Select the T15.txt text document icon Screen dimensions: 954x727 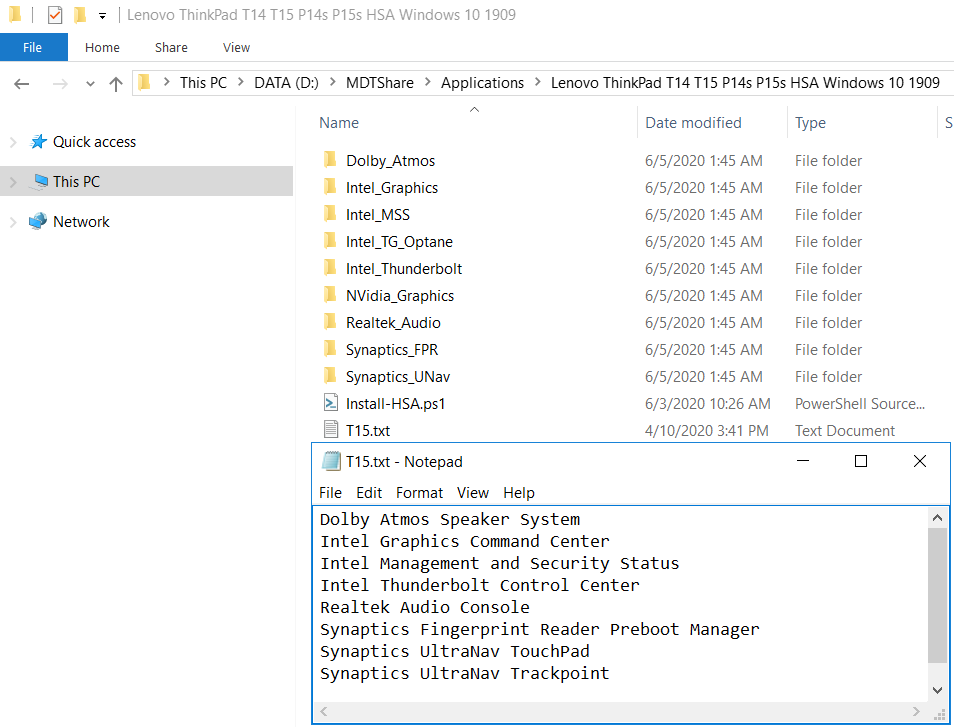(330, 430)
